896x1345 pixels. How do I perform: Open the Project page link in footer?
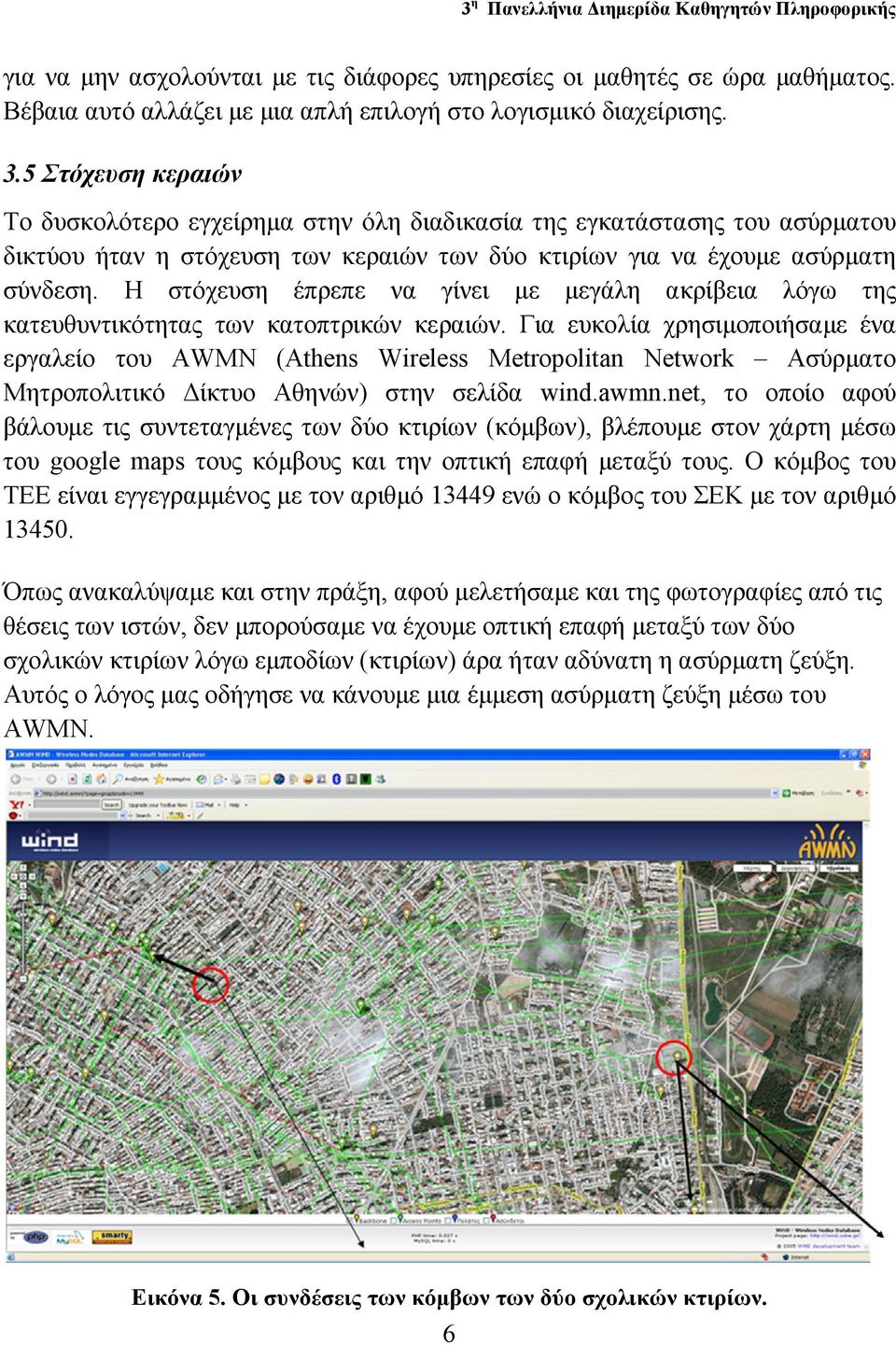(833, 1236)
